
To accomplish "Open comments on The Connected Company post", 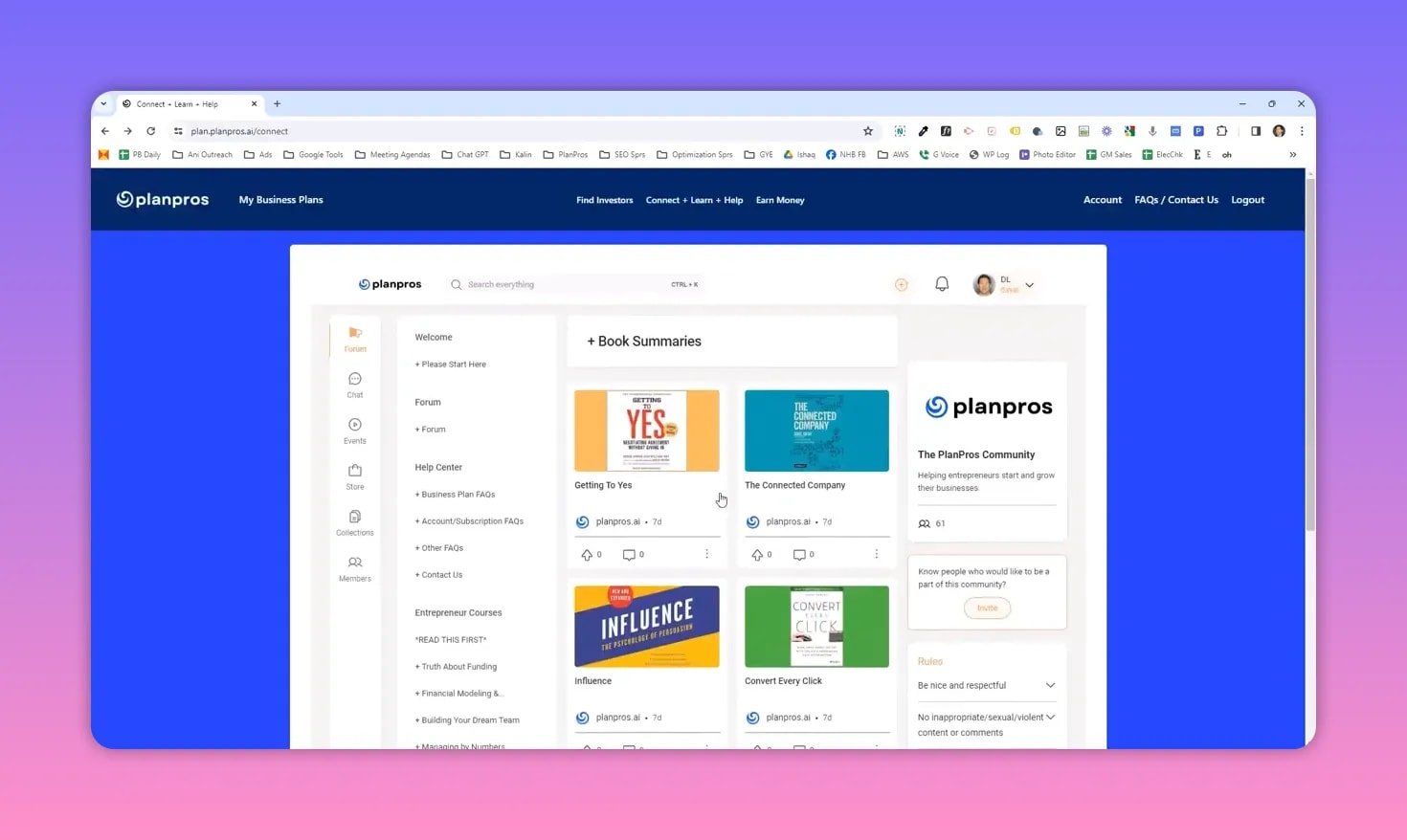I will point(800,554).
